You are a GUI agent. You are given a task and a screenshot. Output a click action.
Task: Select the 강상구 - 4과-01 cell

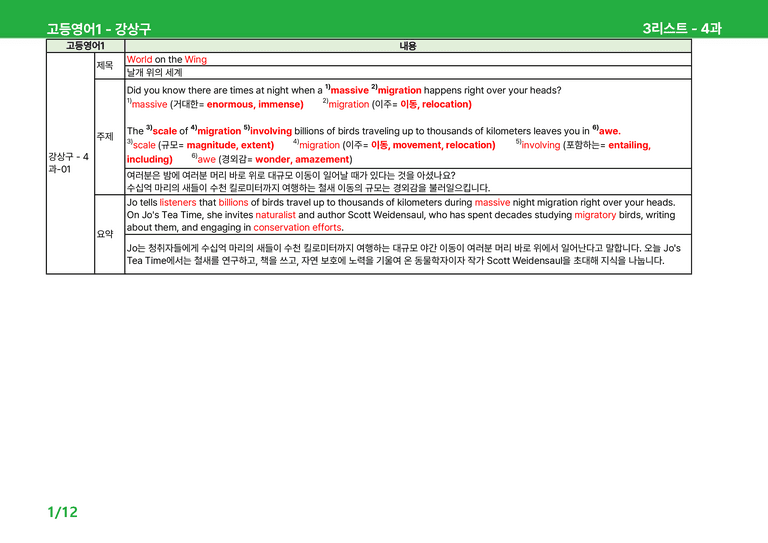(x=69, y=163)
